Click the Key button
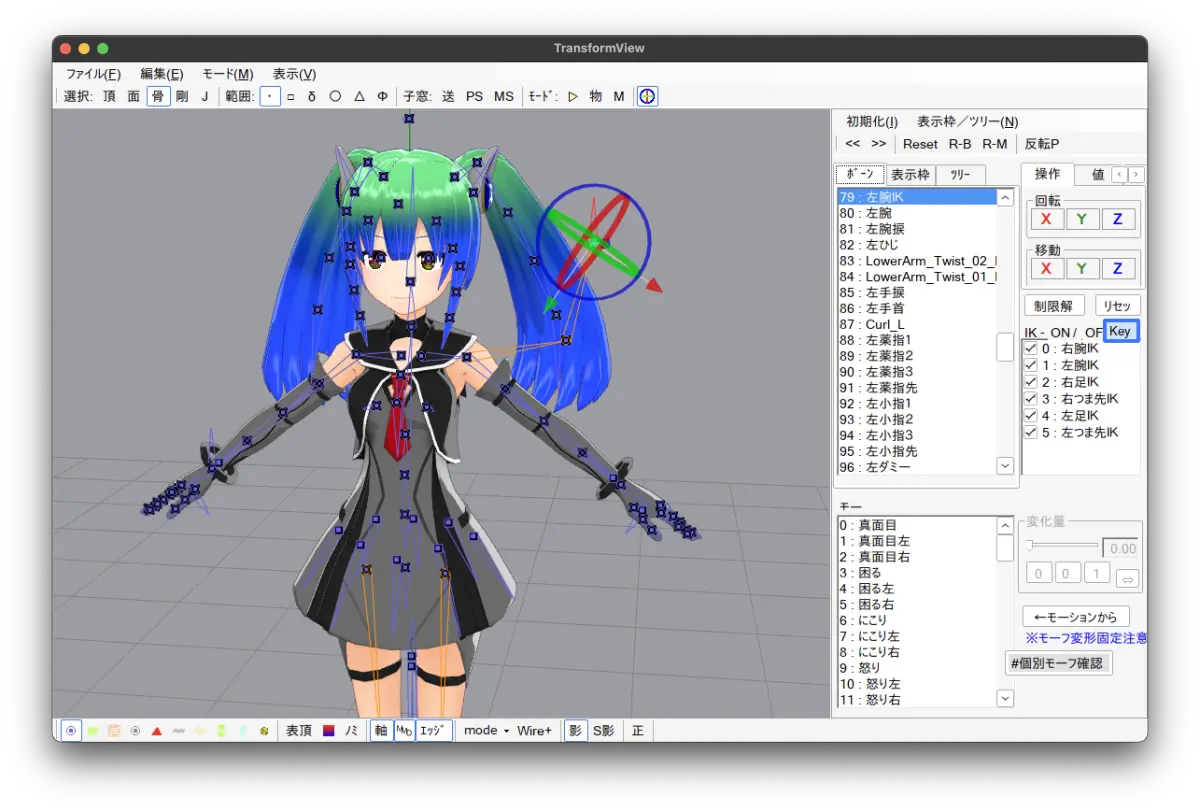 tap(1121, 331)
